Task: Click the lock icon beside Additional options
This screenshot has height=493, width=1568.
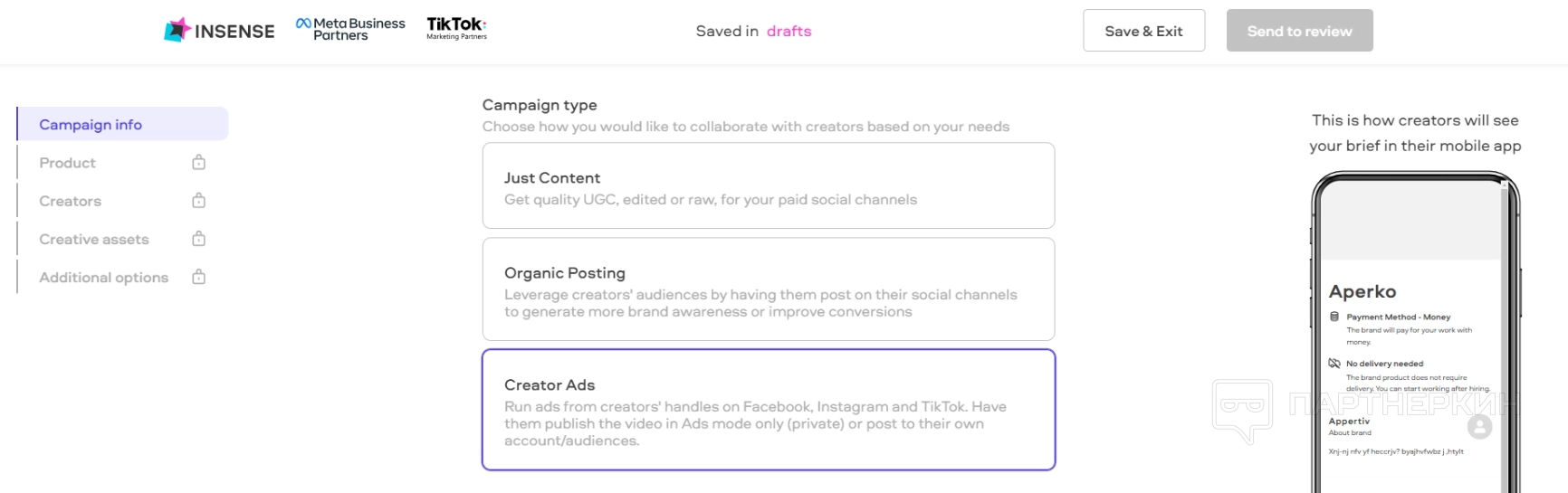Action: [x=199, y=277]
